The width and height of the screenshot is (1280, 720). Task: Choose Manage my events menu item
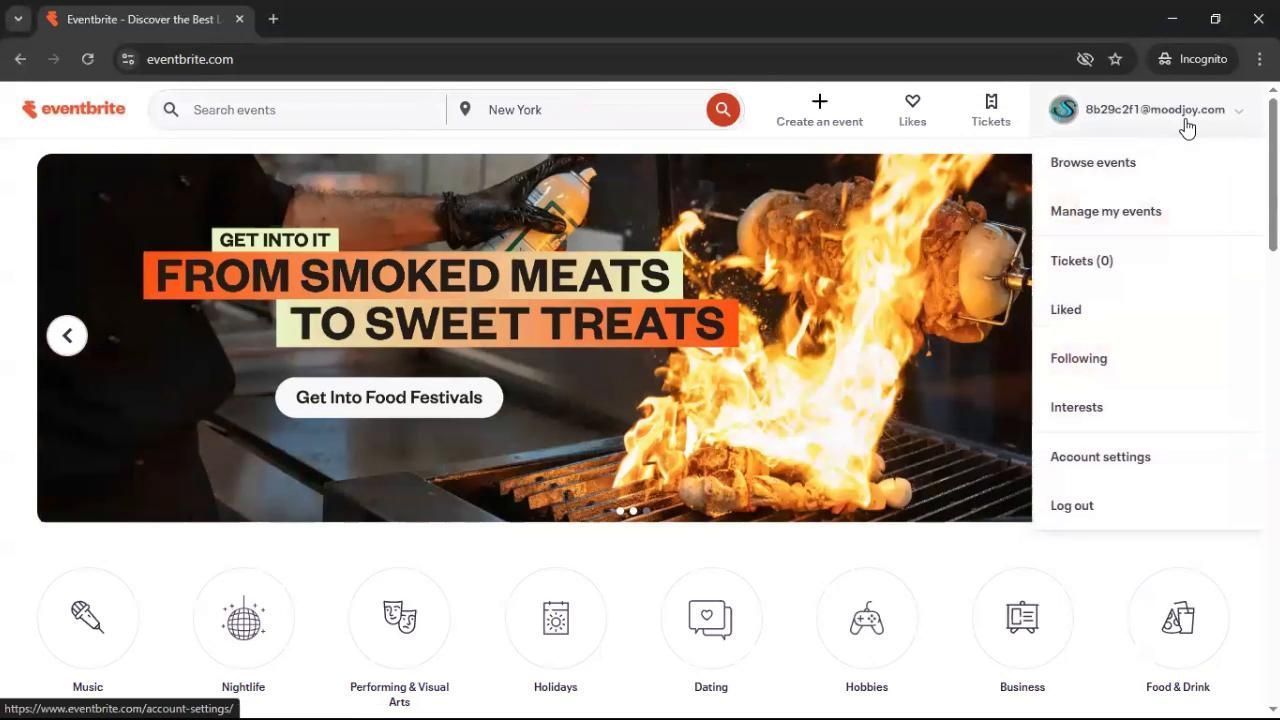pos(1105,211)
